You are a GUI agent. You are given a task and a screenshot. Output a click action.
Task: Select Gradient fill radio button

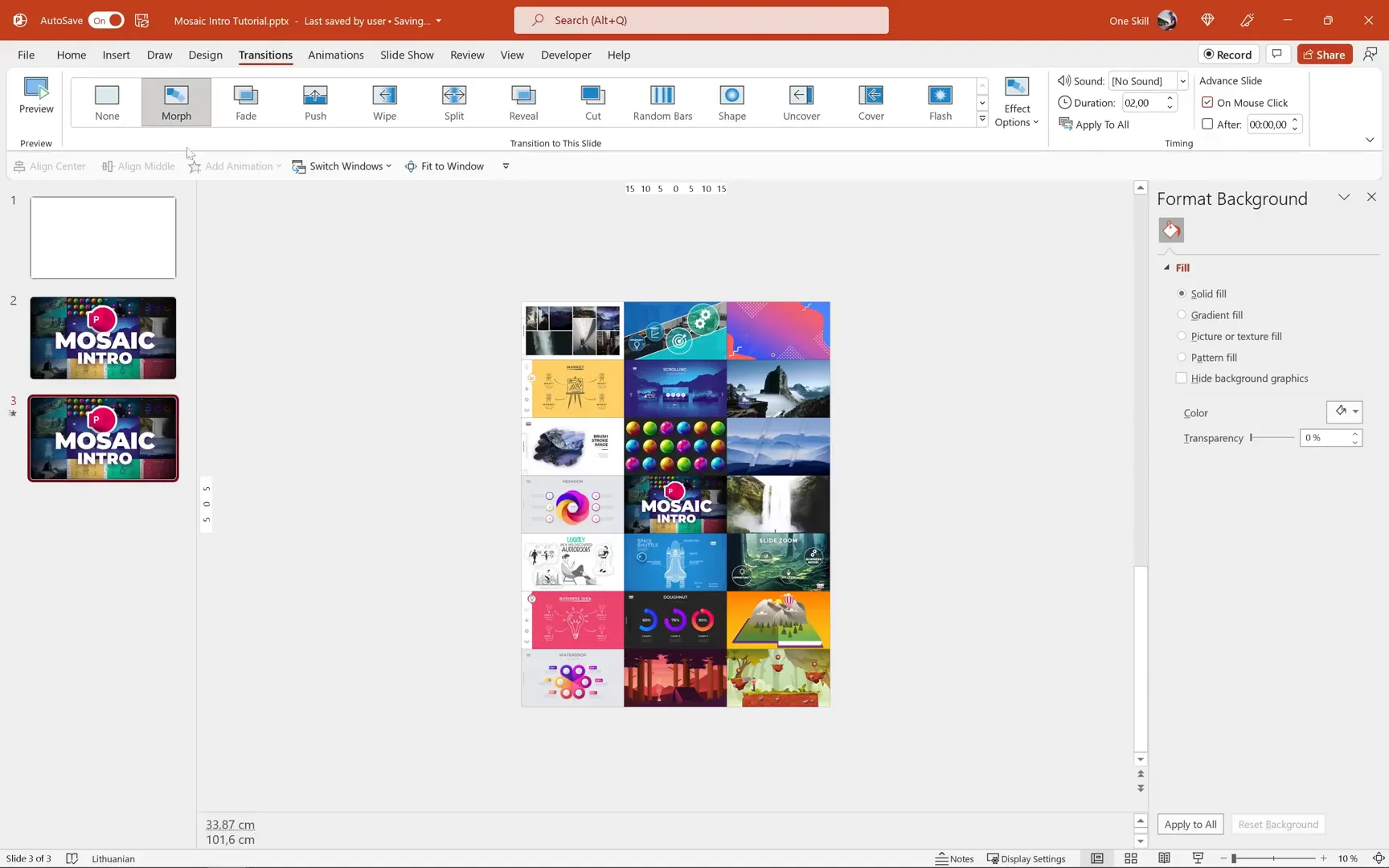[x=1181, y=315]
